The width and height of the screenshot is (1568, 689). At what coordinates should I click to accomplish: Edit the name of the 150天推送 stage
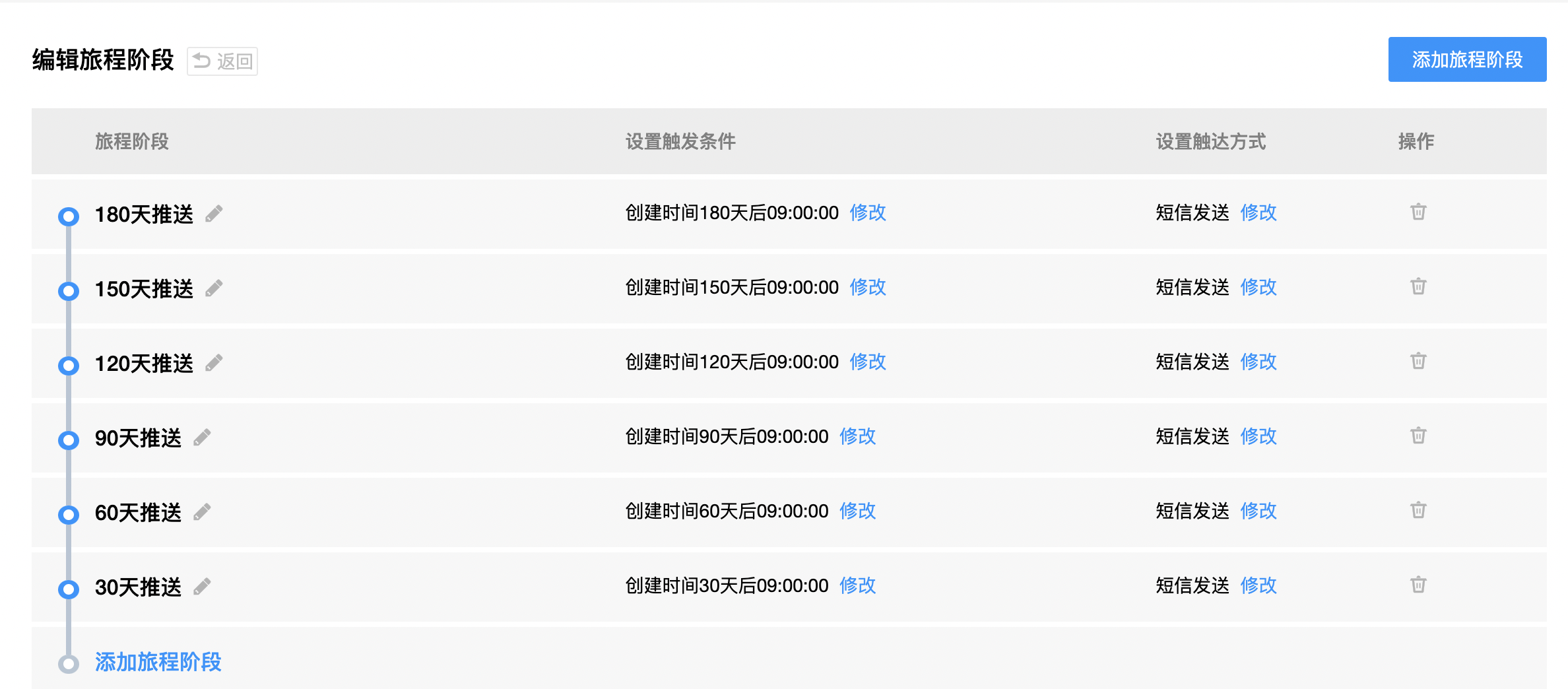click(214, 288)
